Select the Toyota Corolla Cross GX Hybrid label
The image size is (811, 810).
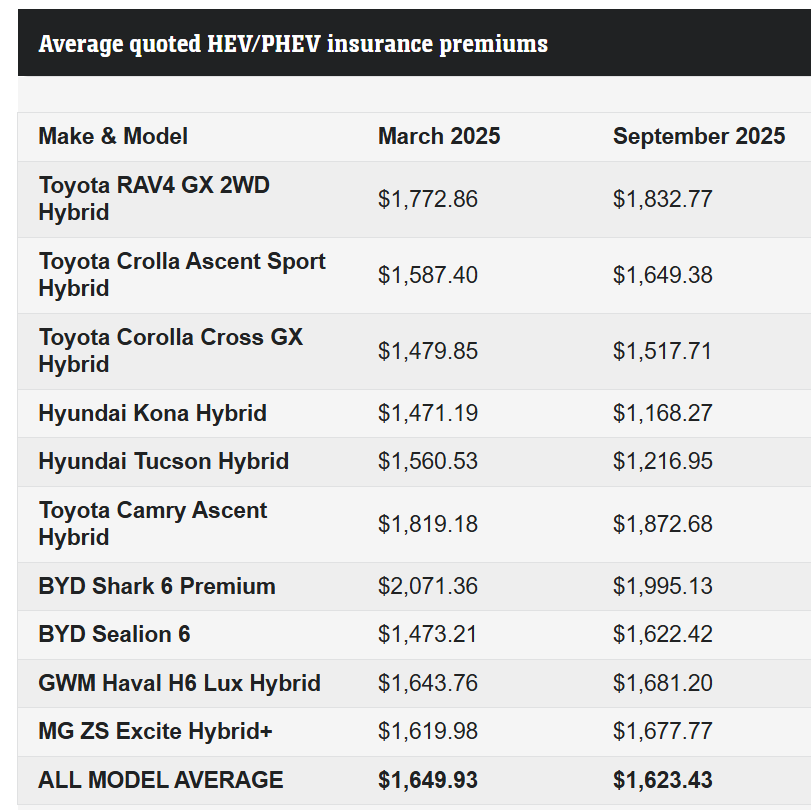170,351
